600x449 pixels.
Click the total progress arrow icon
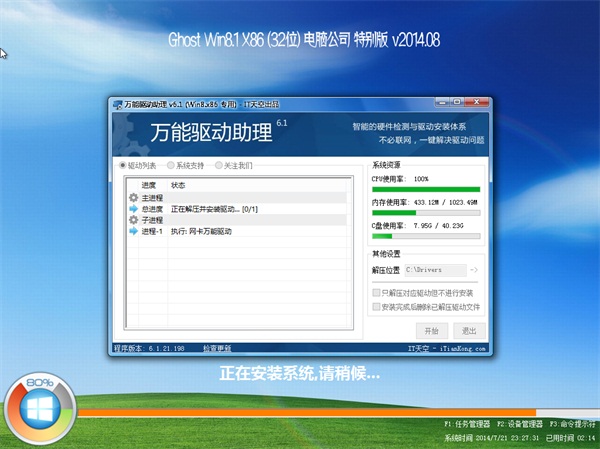(x=133, y=209)
